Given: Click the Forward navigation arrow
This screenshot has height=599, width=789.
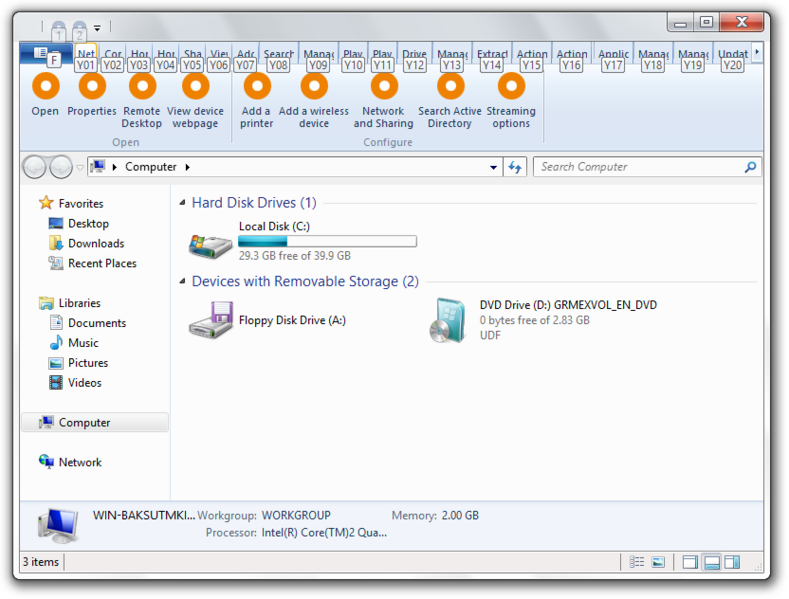Looking at the screenshot, I should tap(61, 167).
